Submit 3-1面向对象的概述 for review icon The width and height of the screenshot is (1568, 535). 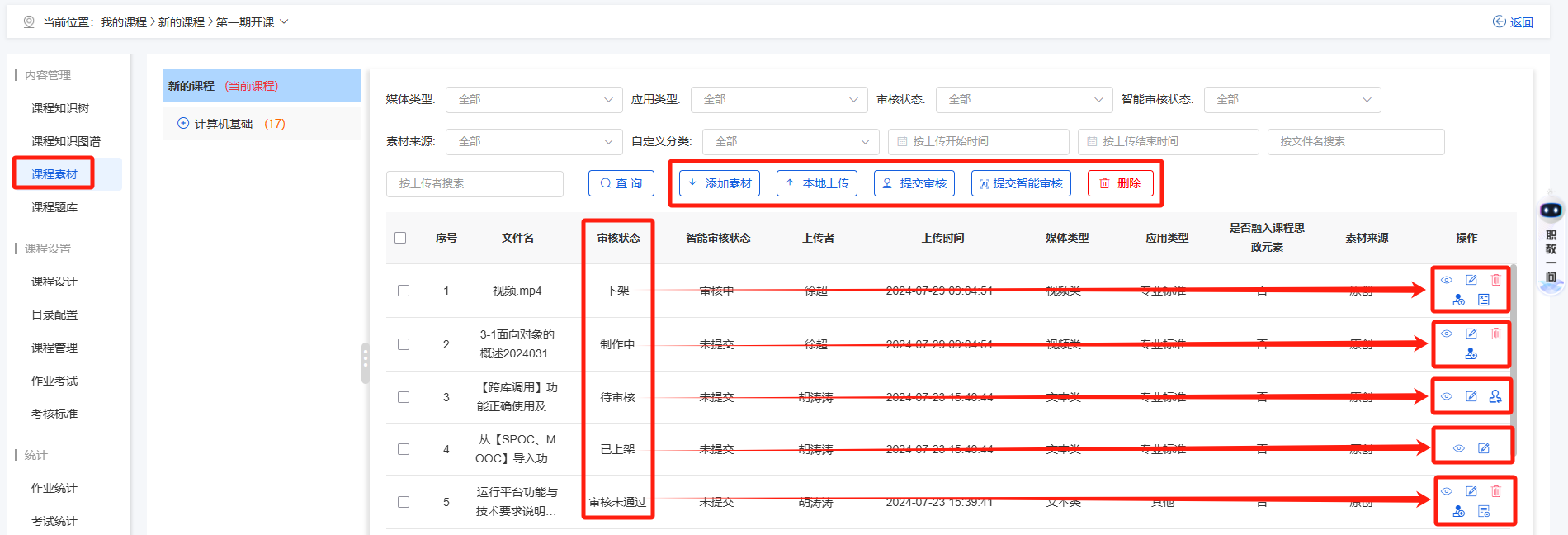tap(1471, 353)
